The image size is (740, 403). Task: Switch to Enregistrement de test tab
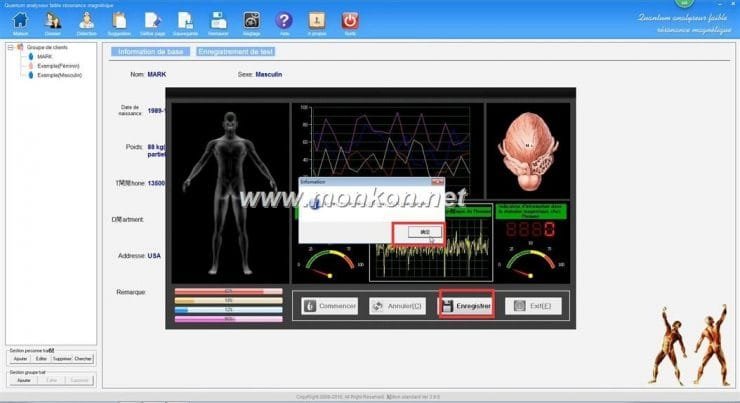click(235, 51)
